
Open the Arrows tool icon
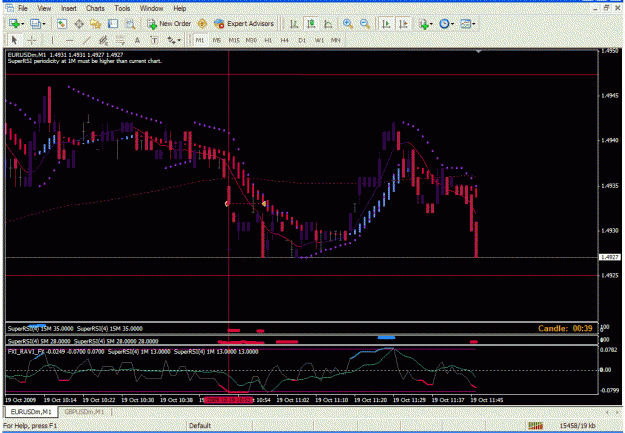coord(171,40)
